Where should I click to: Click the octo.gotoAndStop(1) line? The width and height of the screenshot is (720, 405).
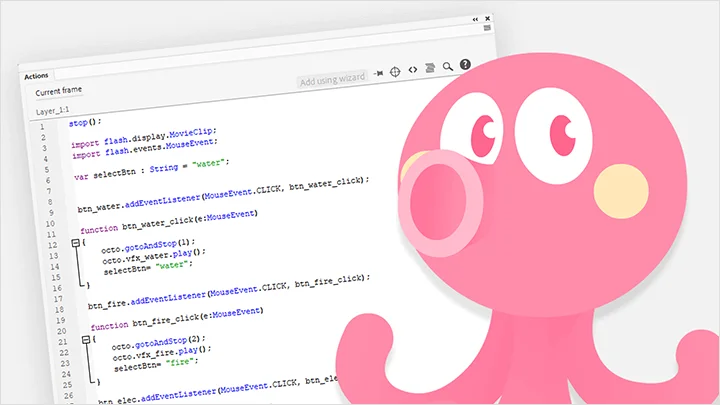148,246
